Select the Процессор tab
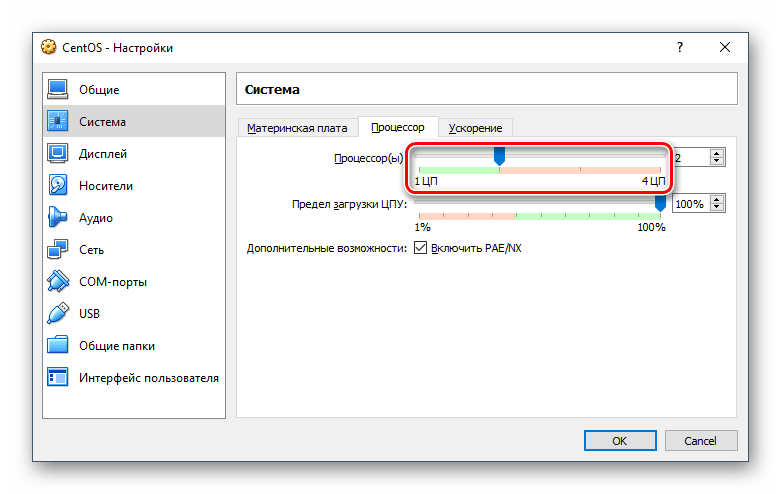This screenshot has width=781, height=494. (x=398, y=127)
